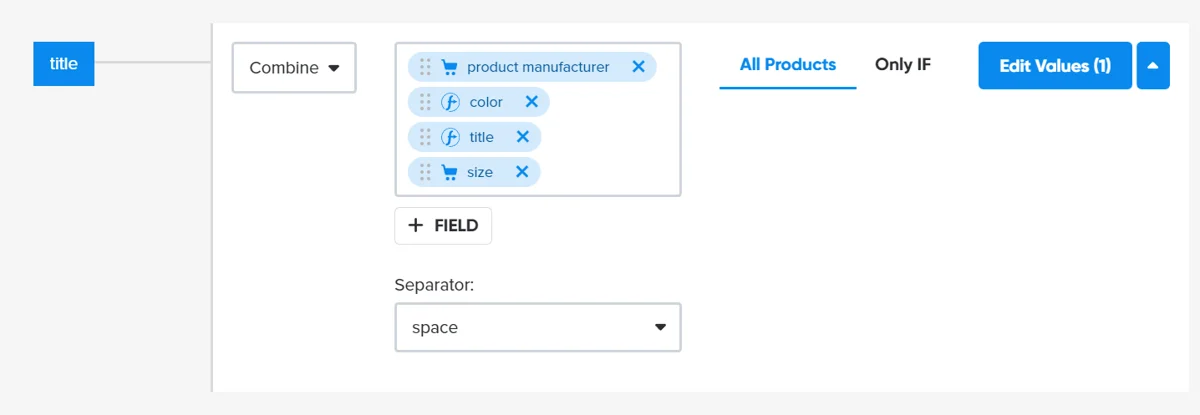Viewport: 1200px width, 415px height.
Task: Open the Separator space dropdown
Action: click(x=538, y=327)
